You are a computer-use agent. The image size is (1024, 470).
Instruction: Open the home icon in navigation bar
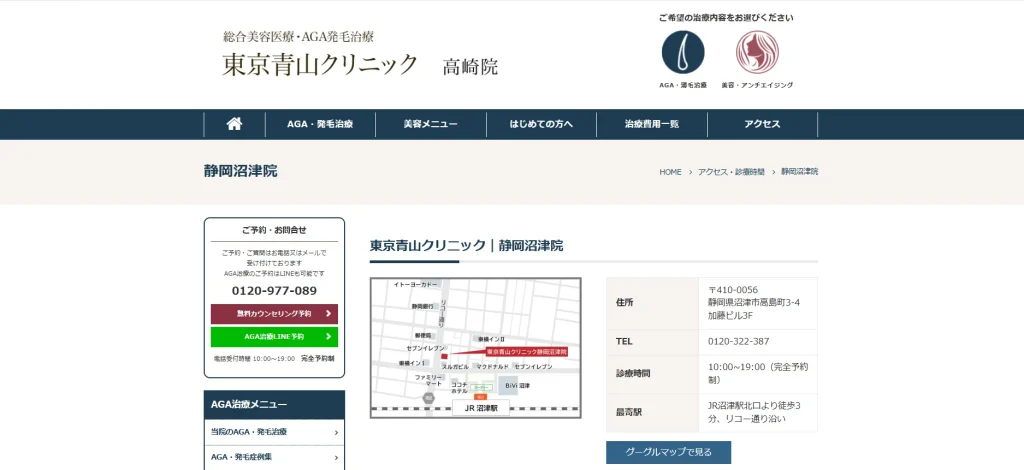tap(234, 124)
